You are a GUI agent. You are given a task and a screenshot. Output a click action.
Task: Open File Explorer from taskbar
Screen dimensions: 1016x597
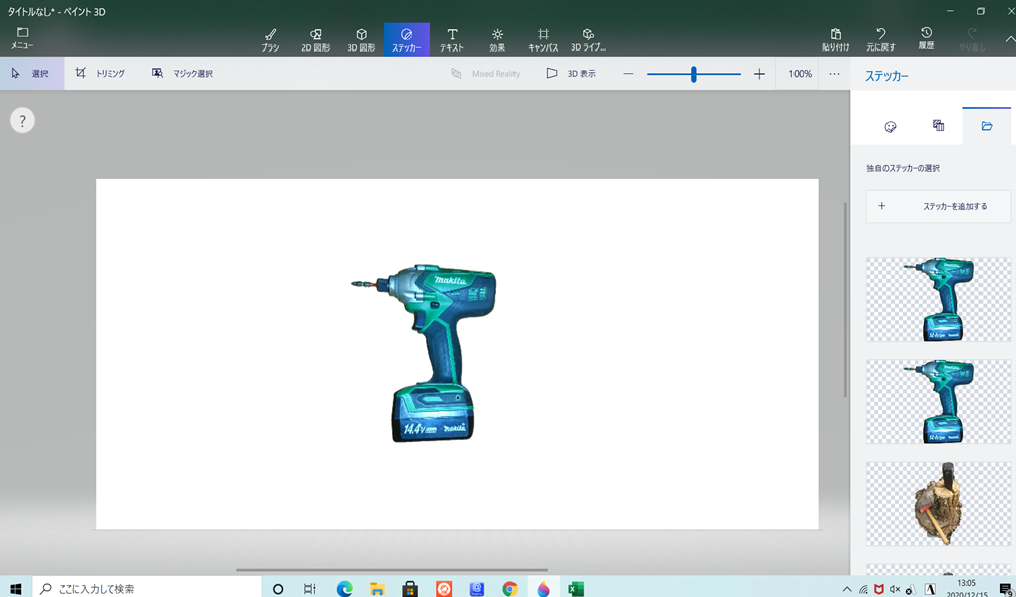pos(377,589)
